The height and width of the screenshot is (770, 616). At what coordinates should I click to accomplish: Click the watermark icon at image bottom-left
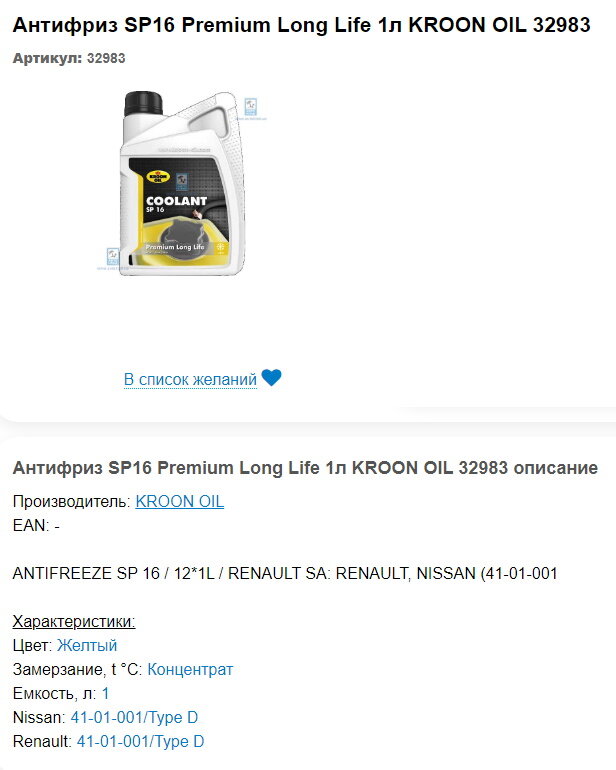[x=113, y=257]
